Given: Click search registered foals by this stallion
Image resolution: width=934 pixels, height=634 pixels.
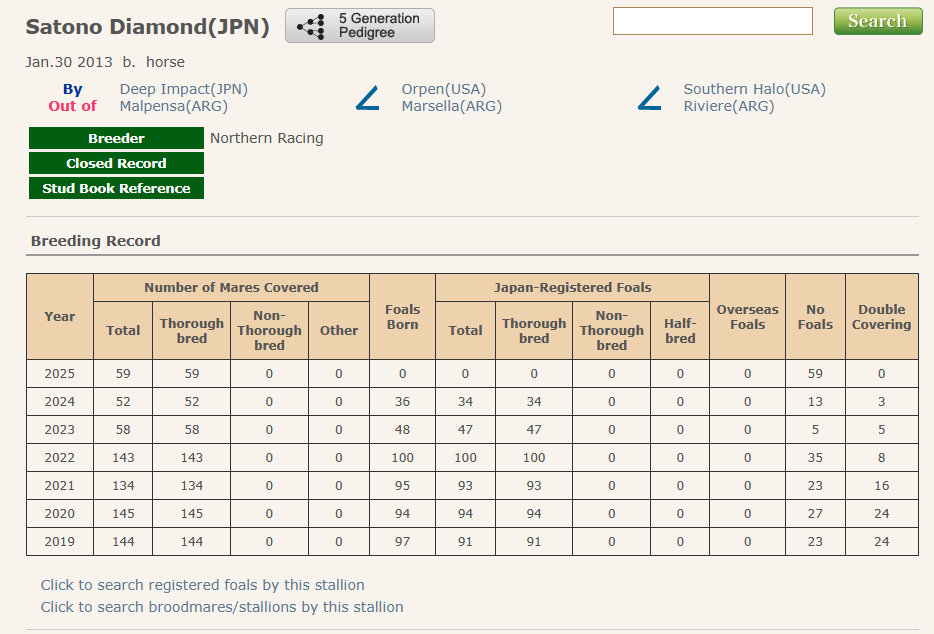Looking at the screenshot, I should click(203, 585).
